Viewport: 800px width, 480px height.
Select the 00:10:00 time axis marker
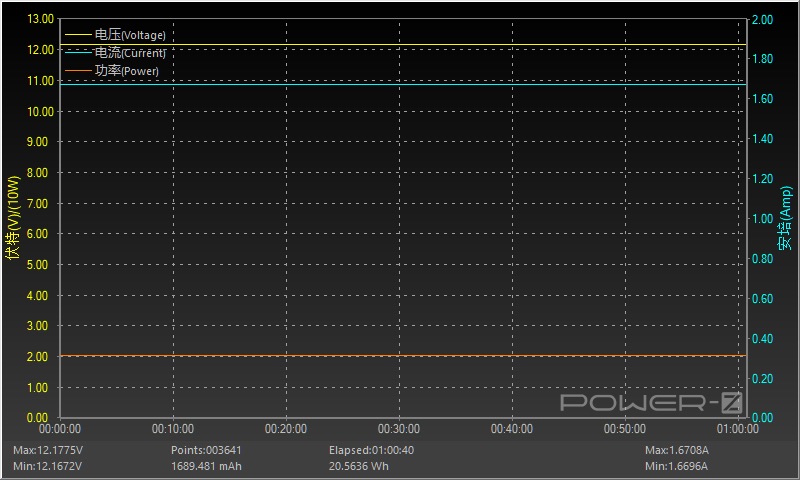pyautogui.click(x=173, y=428)
